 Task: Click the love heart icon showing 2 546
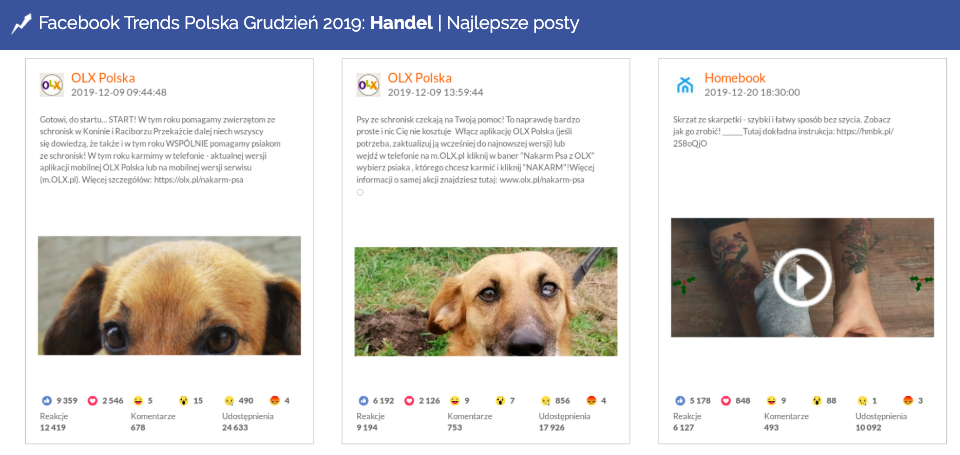pos(94,400)
